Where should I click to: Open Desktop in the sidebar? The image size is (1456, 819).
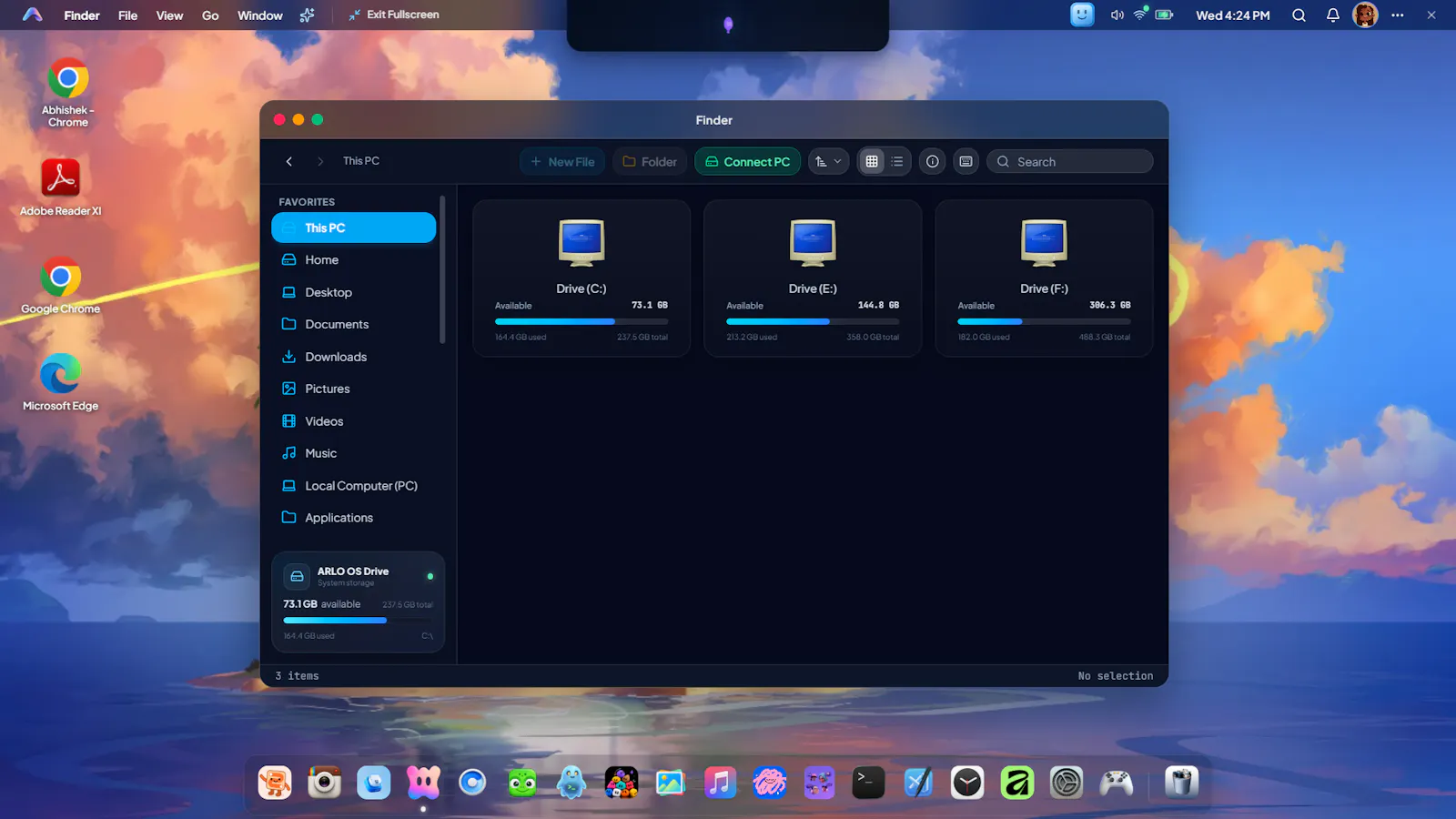(x=354, y=292)
